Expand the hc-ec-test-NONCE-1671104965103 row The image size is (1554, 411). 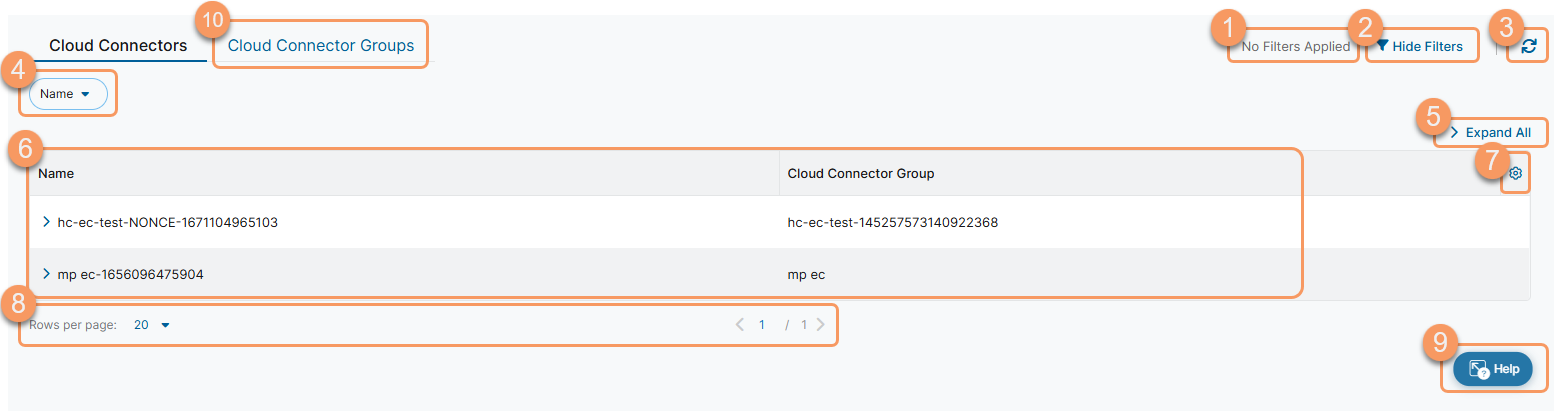[x=46, y=222]
